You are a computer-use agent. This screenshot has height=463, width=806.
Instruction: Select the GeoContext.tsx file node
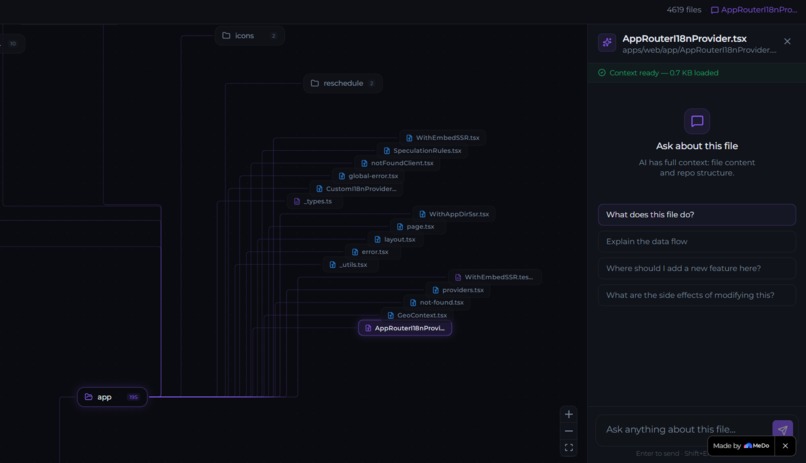click(x=417, y=315)
